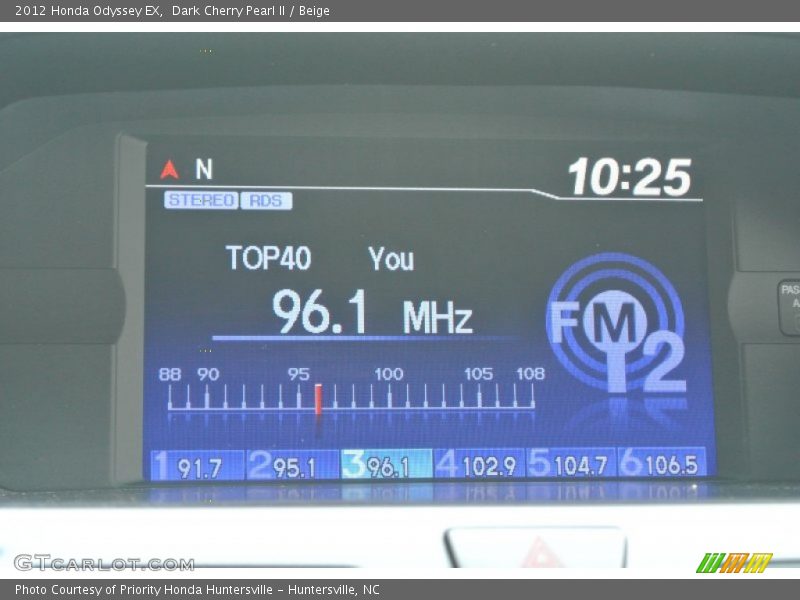The image size is (800, 600).
Task: Click the STEREO indicator badge
Action: click(x=201, y=200)
